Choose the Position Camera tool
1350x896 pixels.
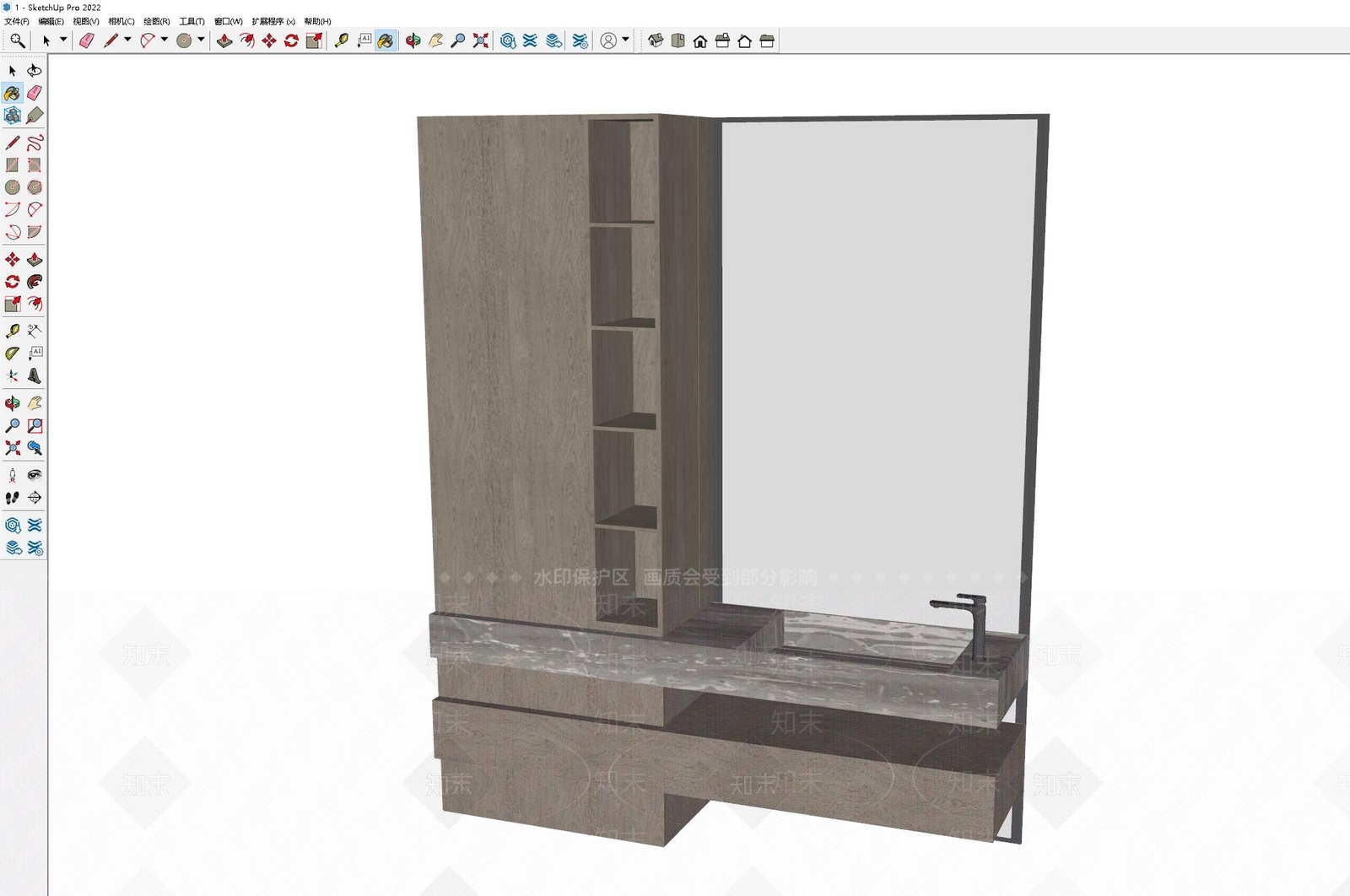(x=13, y=476)
